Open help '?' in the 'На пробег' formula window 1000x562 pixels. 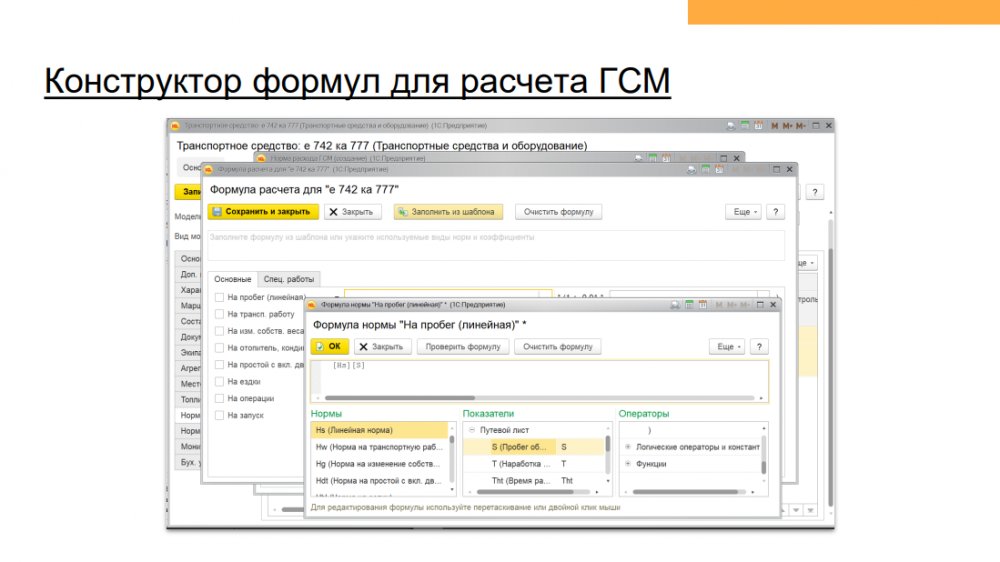[x=759, y=346]
